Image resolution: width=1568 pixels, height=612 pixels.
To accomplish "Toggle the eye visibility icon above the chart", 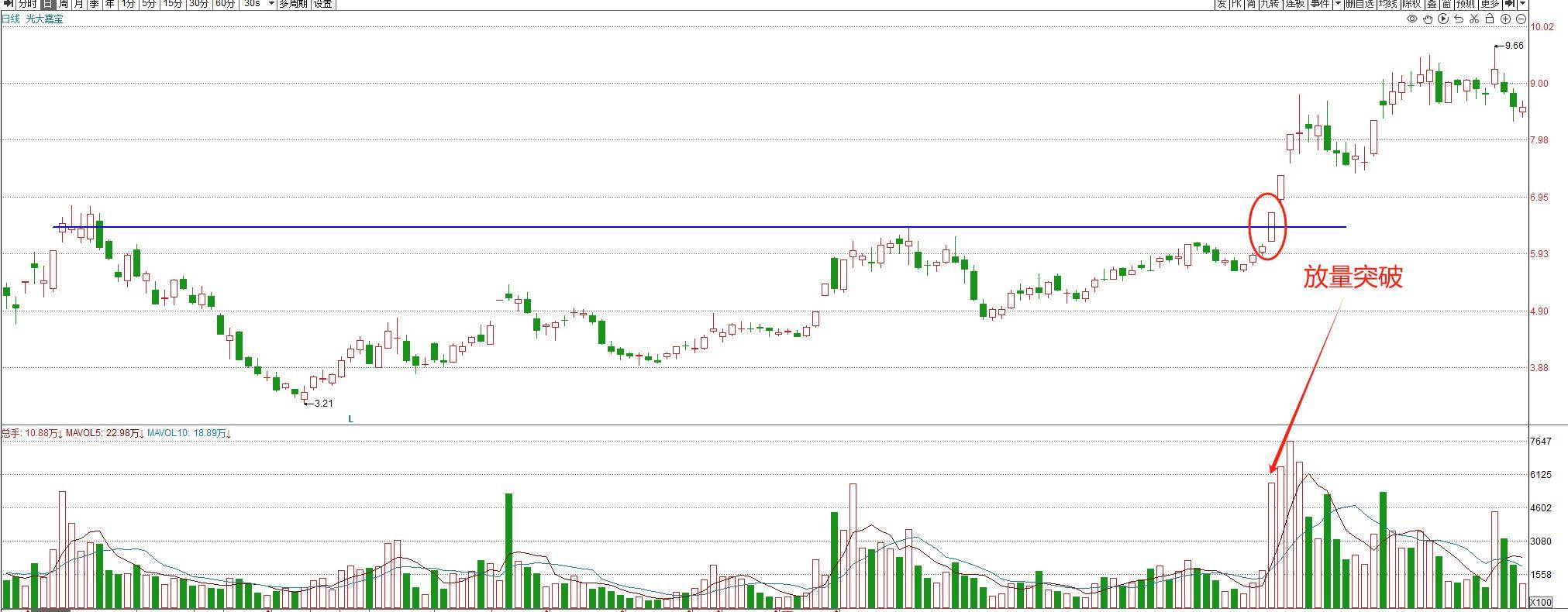I will [1412, 19].
